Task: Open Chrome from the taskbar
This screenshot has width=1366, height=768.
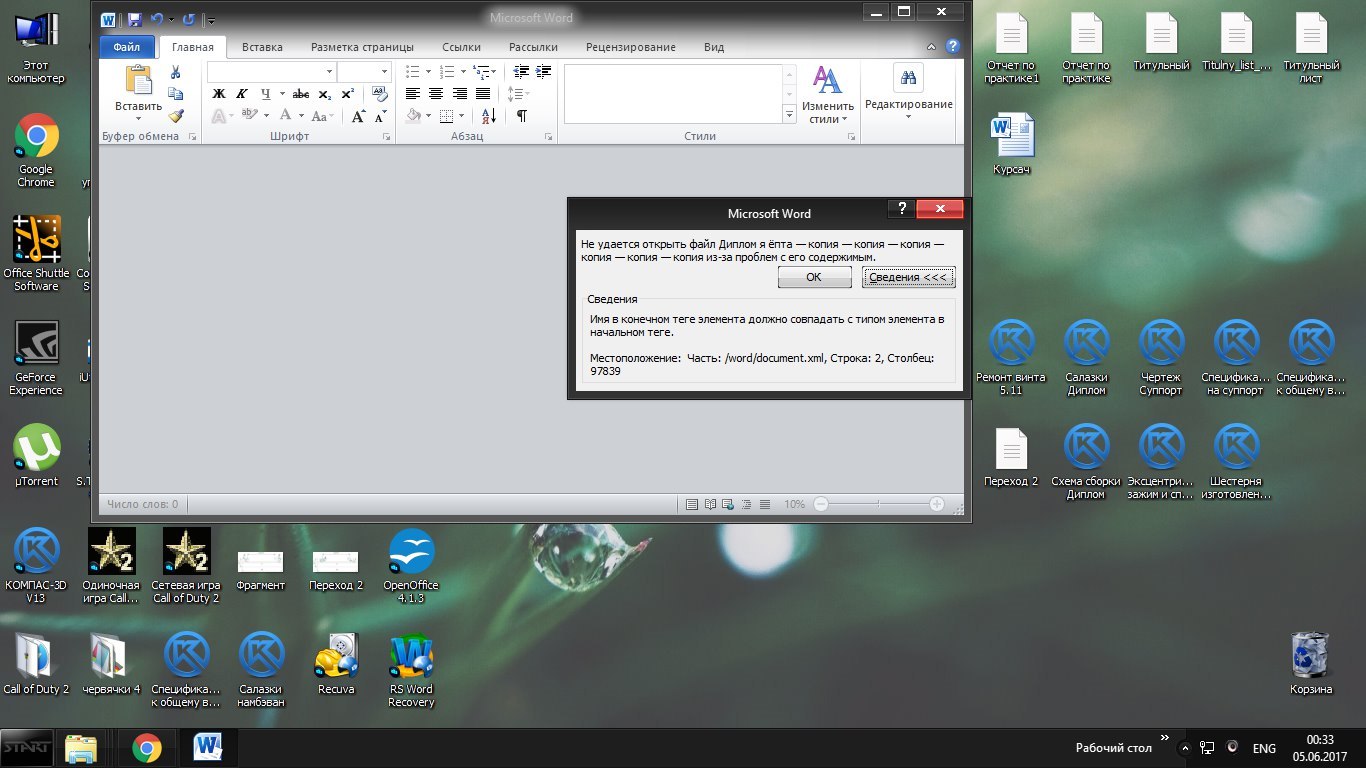Action: pos(147,748)
